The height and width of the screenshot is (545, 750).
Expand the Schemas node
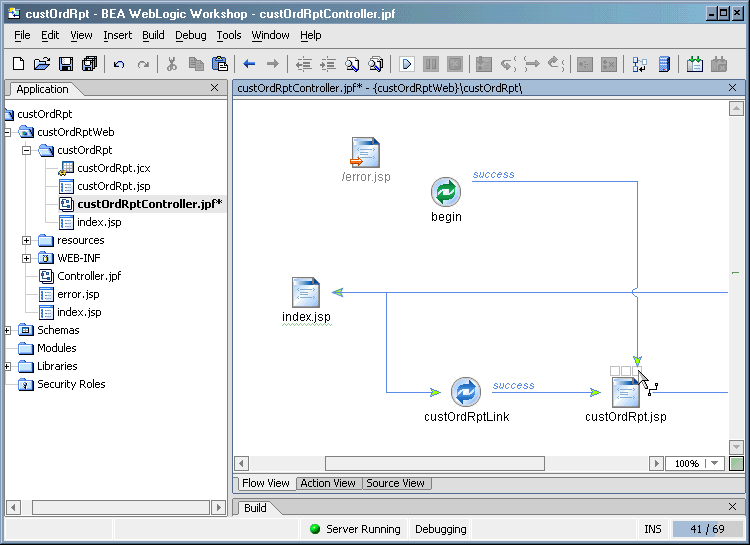pos(8,330)
